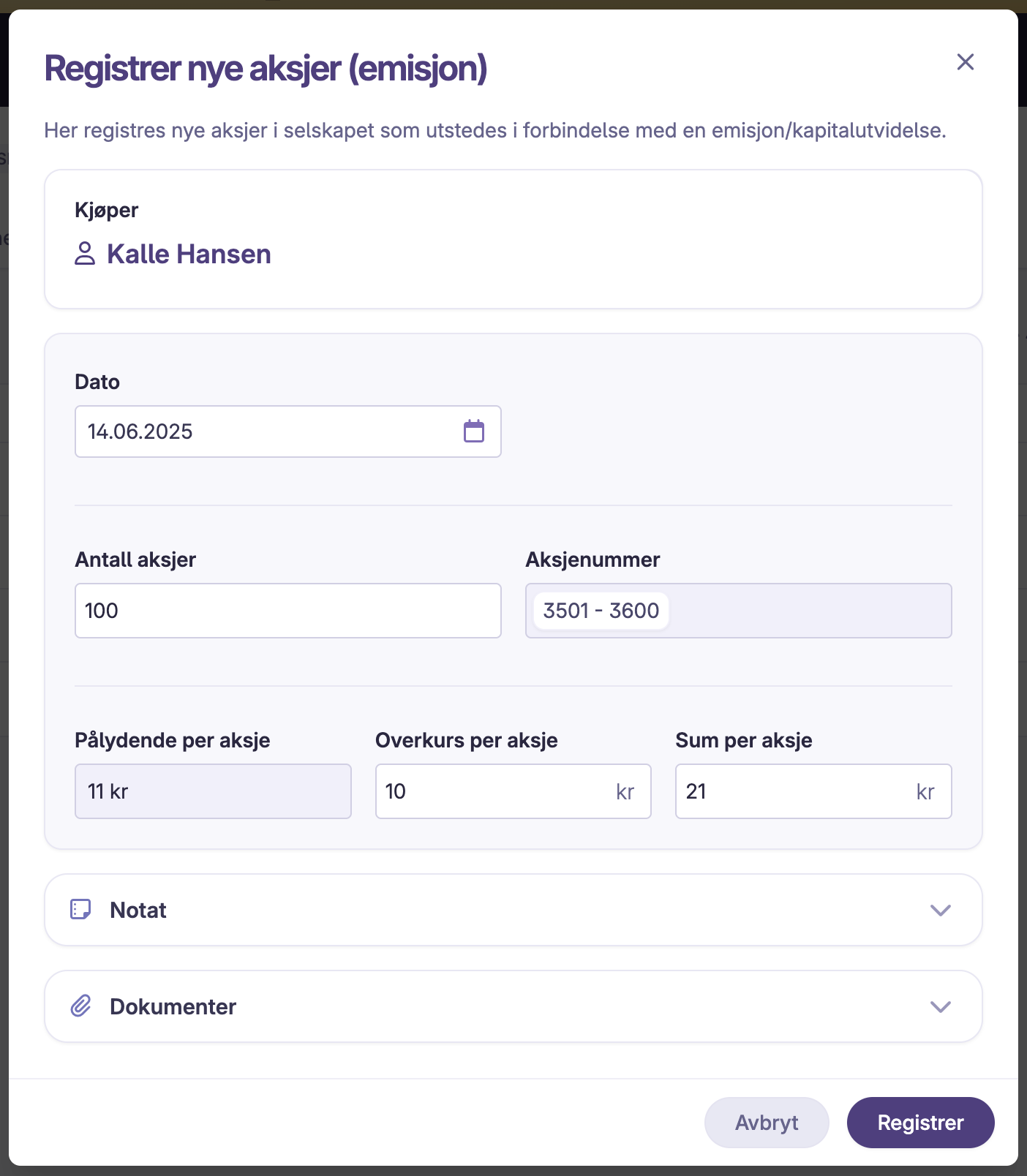
Task: Click the Sum per aksje field
Action: tap(813, 791)
